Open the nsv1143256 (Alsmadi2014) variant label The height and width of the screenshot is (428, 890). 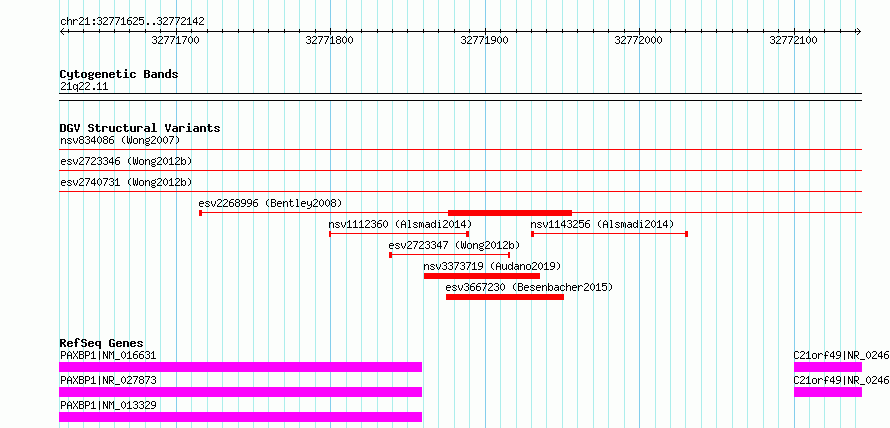602,224
